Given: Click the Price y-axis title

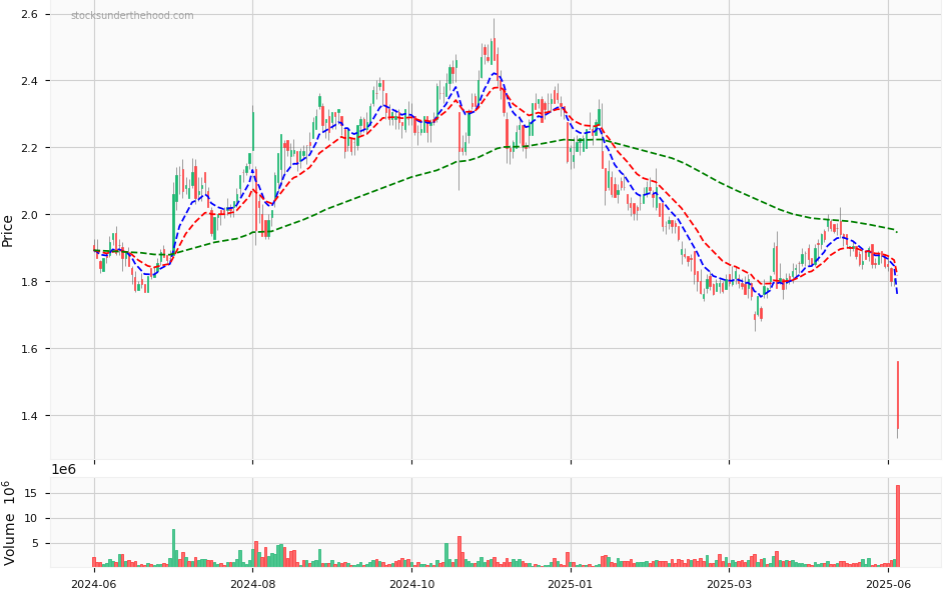Looking at the screenshot, I should click(8, 230).
